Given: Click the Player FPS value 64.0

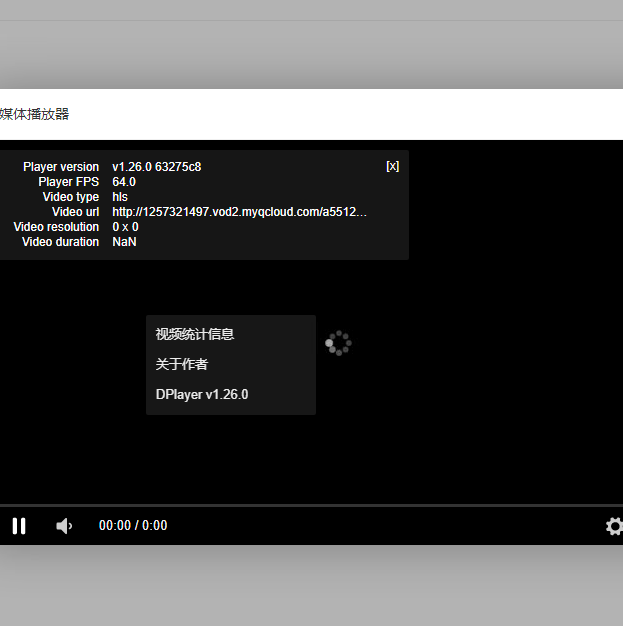Looking at the screenshot, I should (124, 182).
